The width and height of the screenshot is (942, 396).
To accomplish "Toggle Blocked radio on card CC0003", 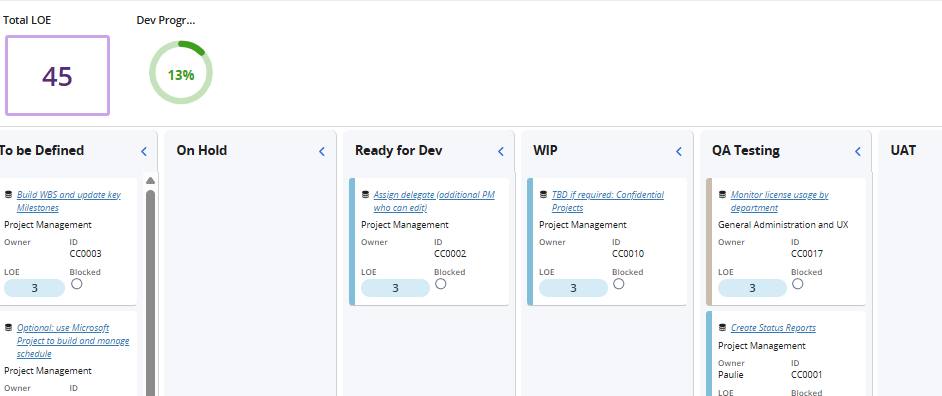I will point(76,284).
